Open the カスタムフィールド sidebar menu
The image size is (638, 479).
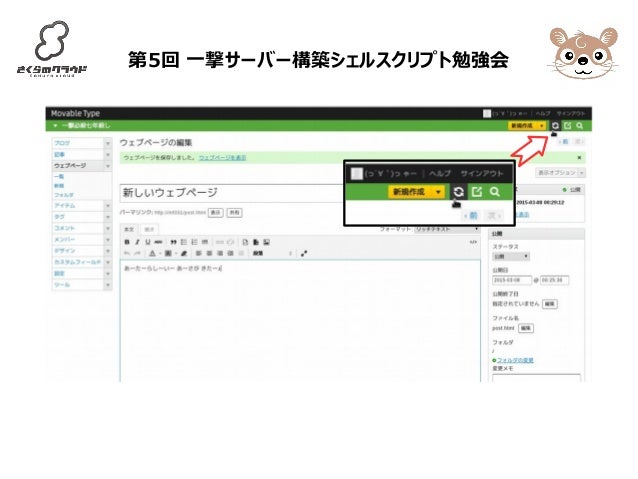click(x=81, y=262)
